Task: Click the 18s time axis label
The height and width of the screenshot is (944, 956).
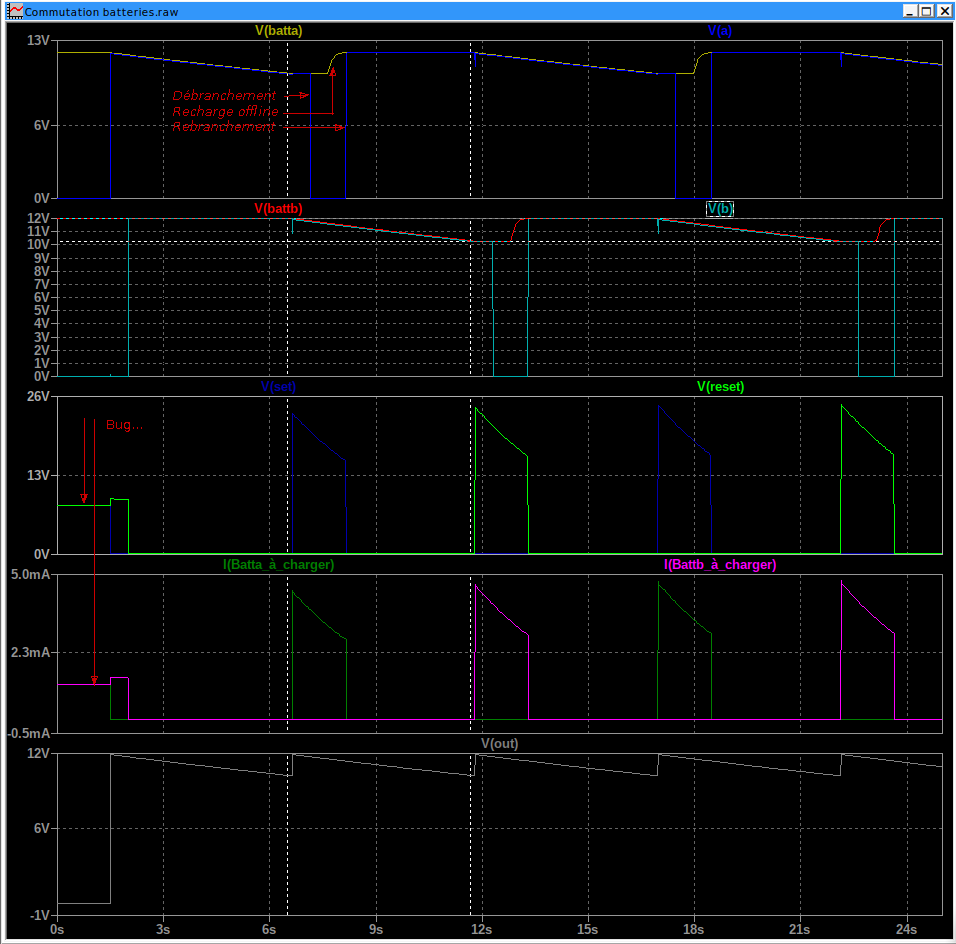Action: pyautogui.click(x=694, y=929)
